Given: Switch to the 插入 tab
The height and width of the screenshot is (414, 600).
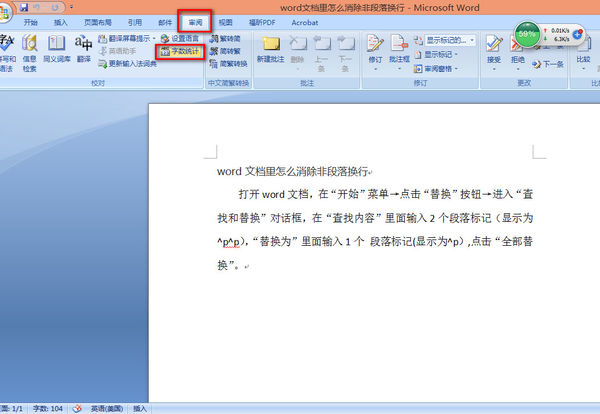Looking at the screenshot, I should click(x=60, y=23).
